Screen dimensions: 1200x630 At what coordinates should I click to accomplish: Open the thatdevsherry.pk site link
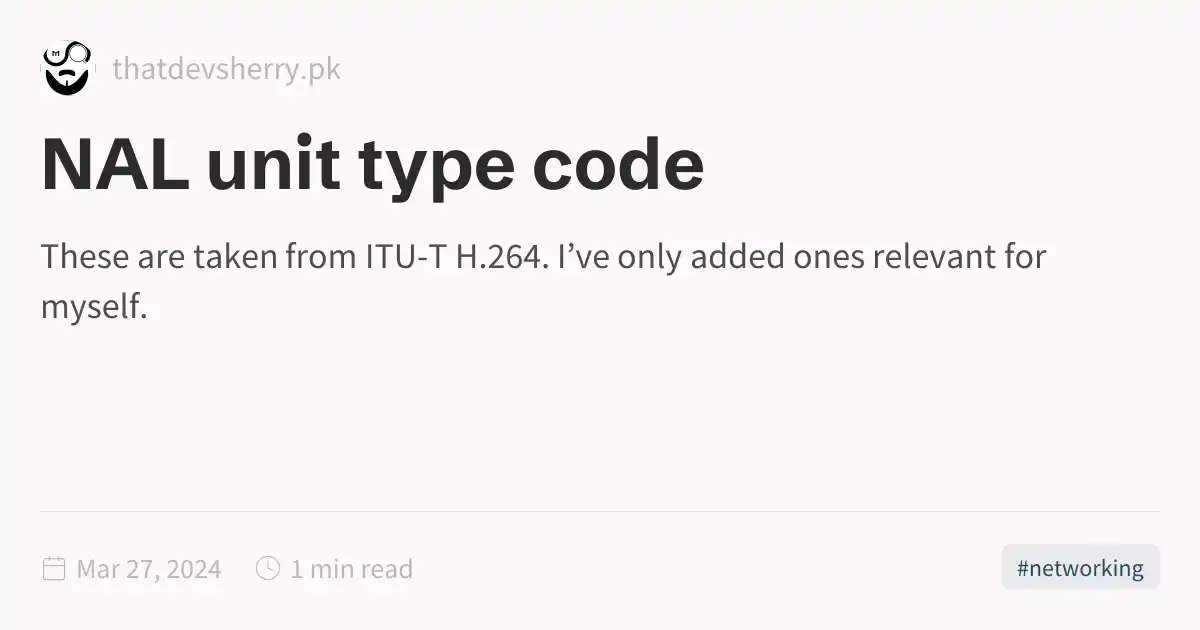pyautogui.click(x=226, y=69)
